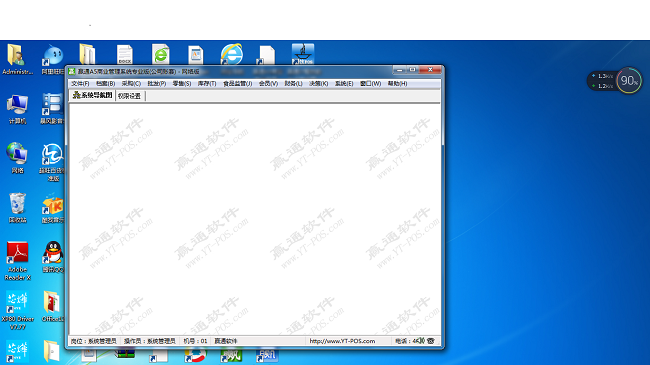The height and width of the screenshot is (365, 650).
Task: Select the Recycle Bin desktop icon
Action: [x=17, y=207]
